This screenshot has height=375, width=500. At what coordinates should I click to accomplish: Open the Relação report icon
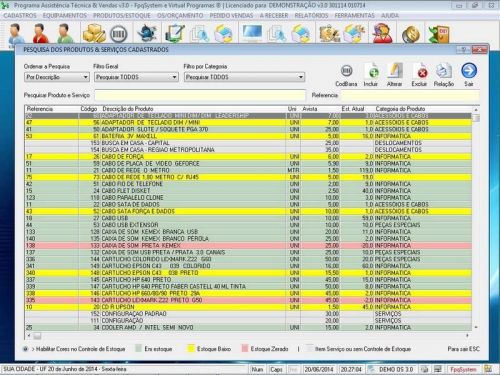pyautogui.click(x=444, y=70)
